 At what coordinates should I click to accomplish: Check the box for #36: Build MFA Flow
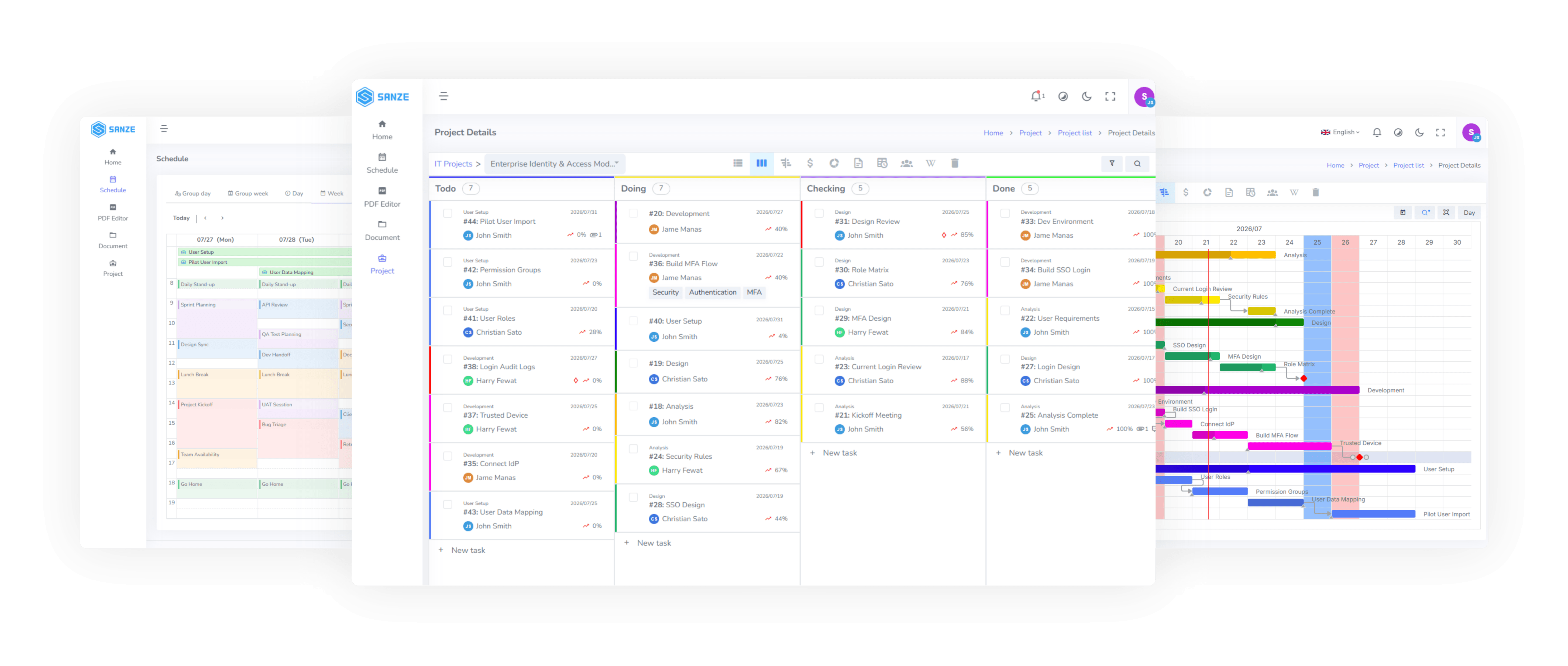(633, 256)
